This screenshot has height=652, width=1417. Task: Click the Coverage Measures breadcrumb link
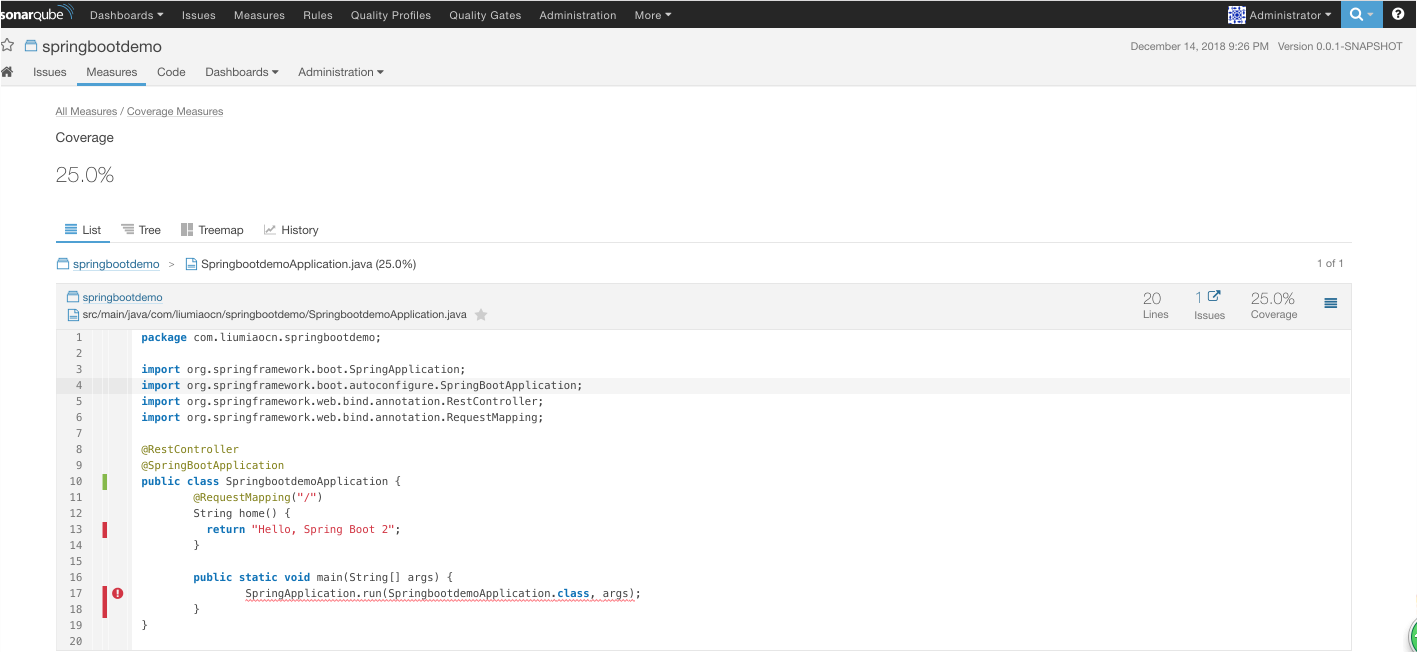coord(175,111)
